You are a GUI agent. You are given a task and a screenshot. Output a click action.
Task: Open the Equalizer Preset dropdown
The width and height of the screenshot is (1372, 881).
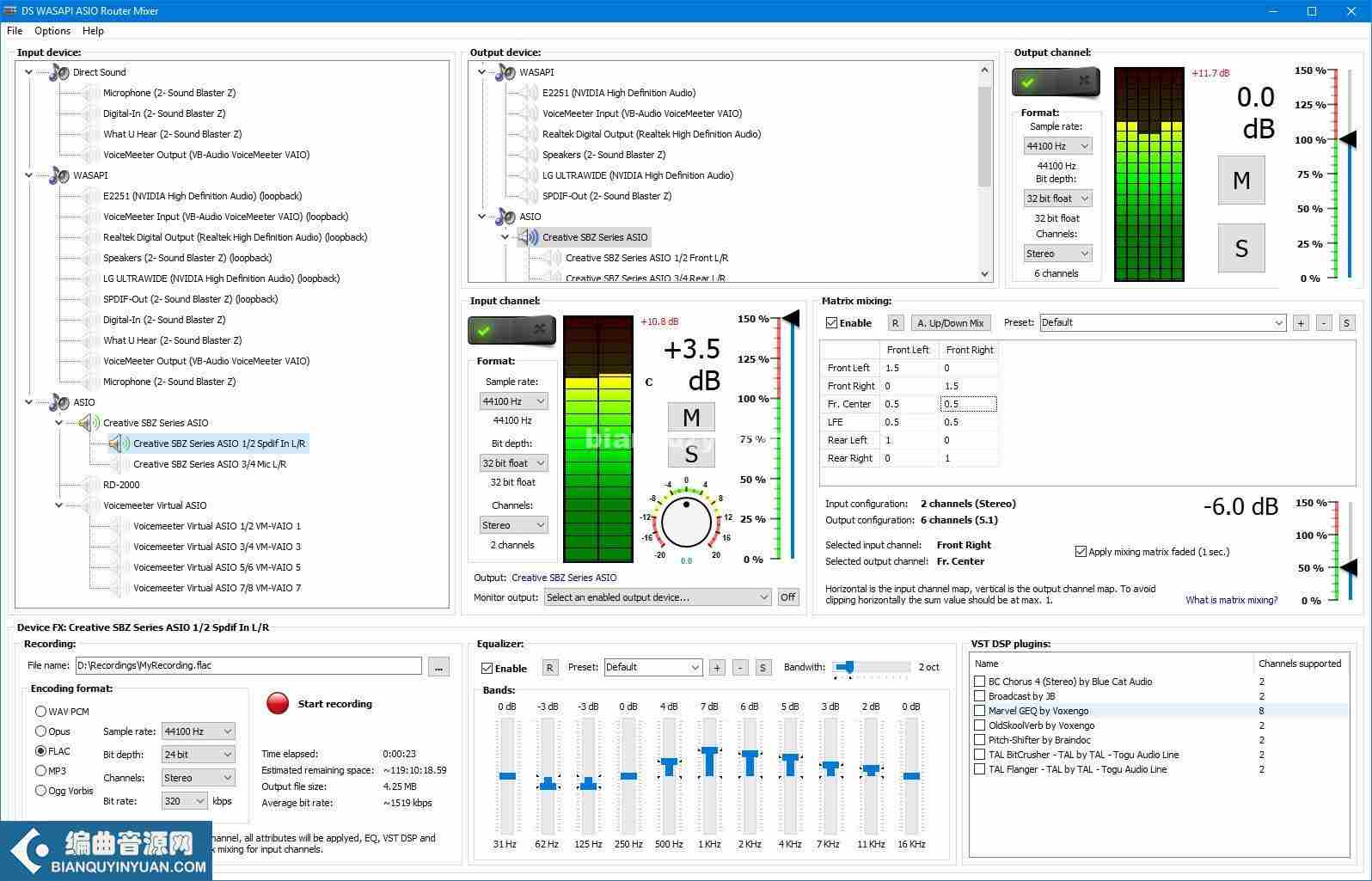pyautogui.click(x=653, y=668)
